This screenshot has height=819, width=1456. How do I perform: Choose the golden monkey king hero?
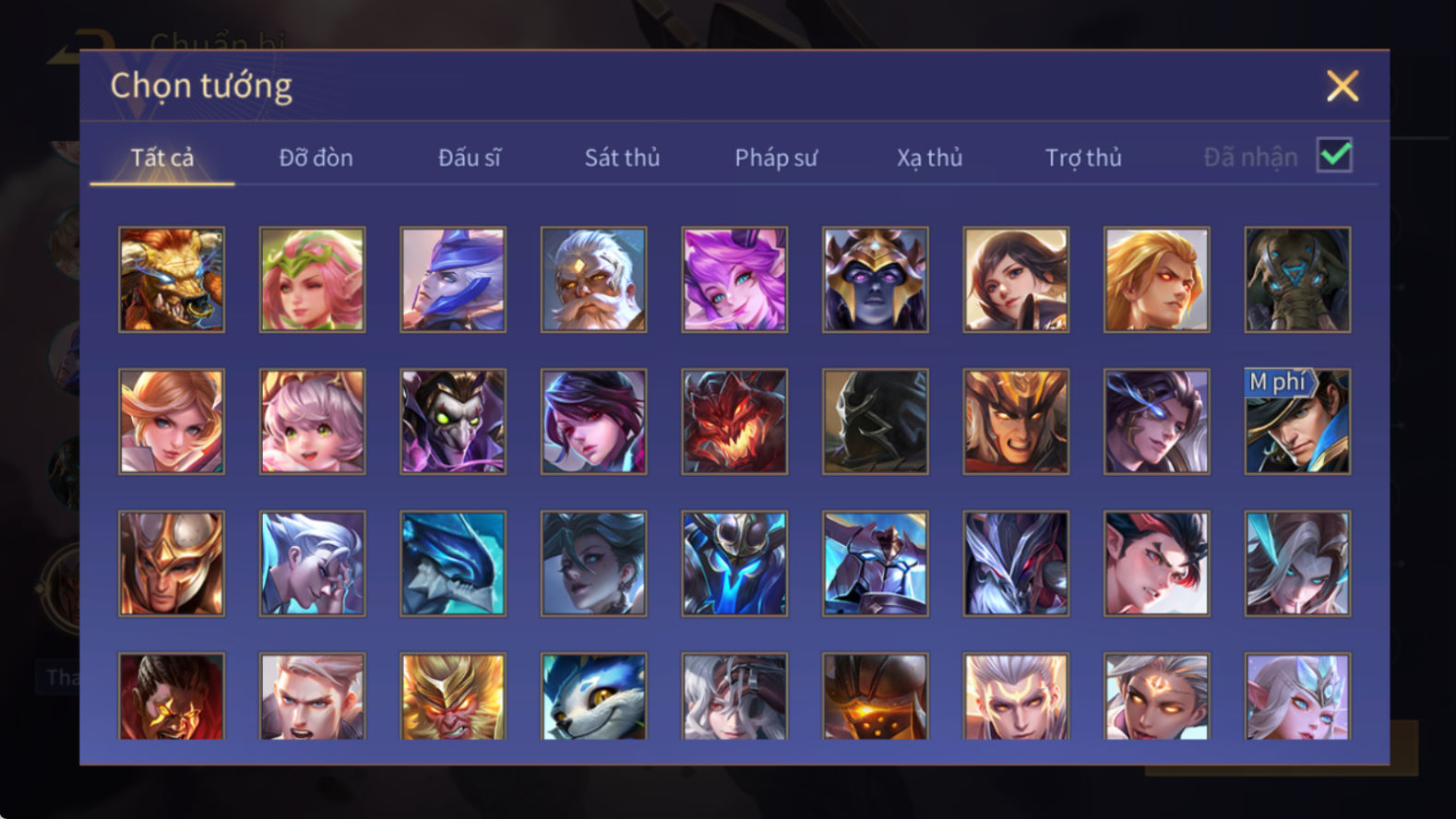(453, 696)
